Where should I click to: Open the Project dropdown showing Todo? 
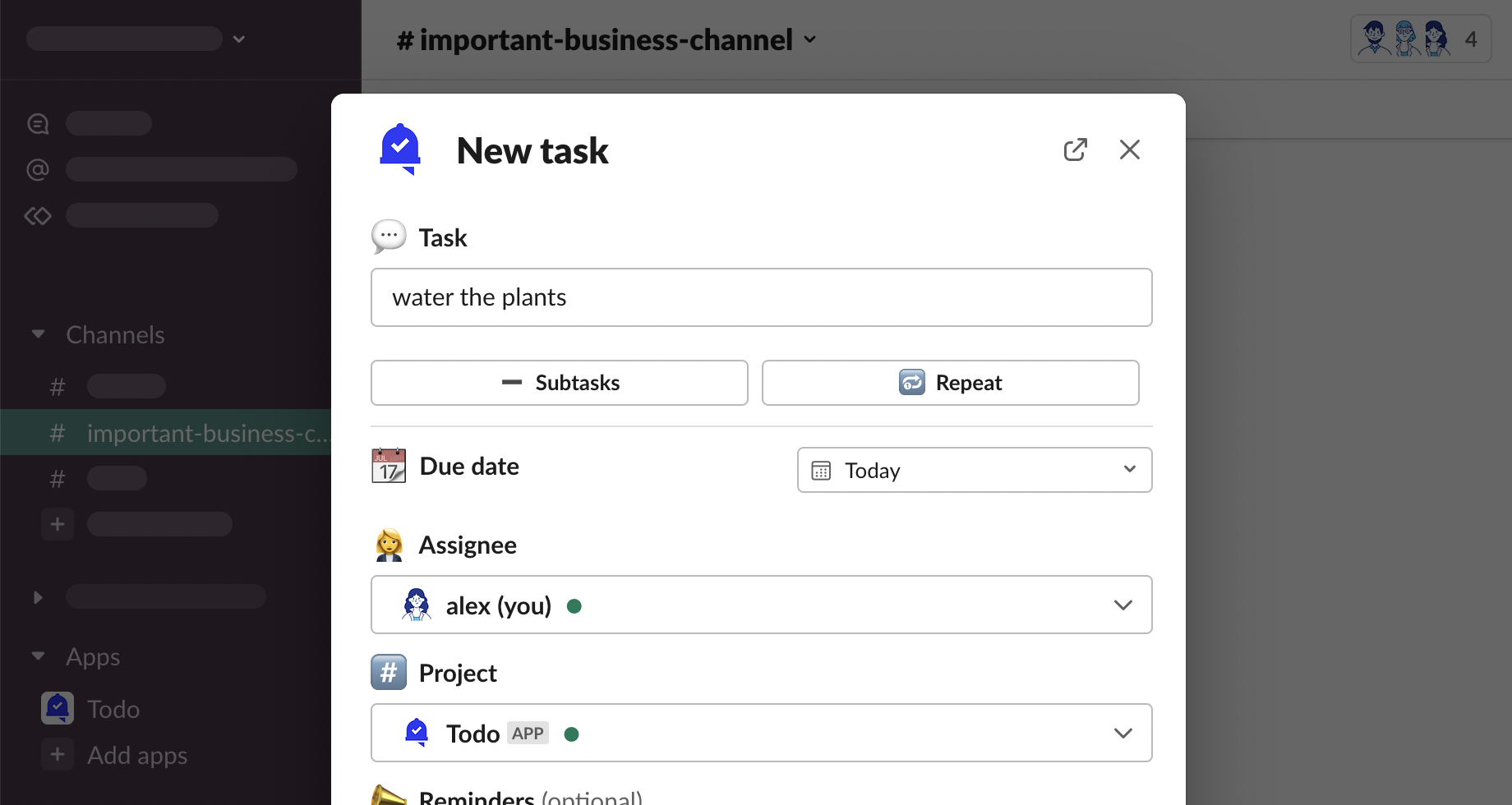761,733
